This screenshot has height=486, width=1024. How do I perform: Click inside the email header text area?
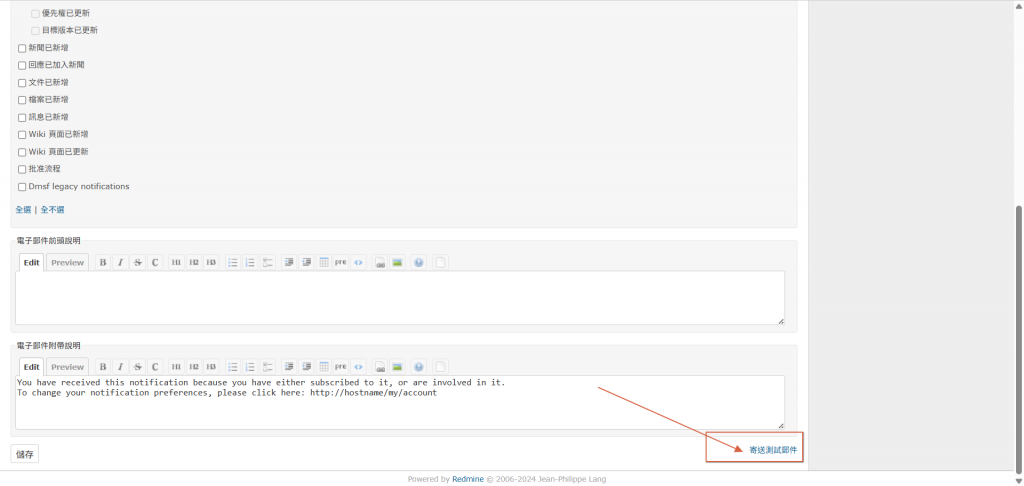tap(400, 298)
